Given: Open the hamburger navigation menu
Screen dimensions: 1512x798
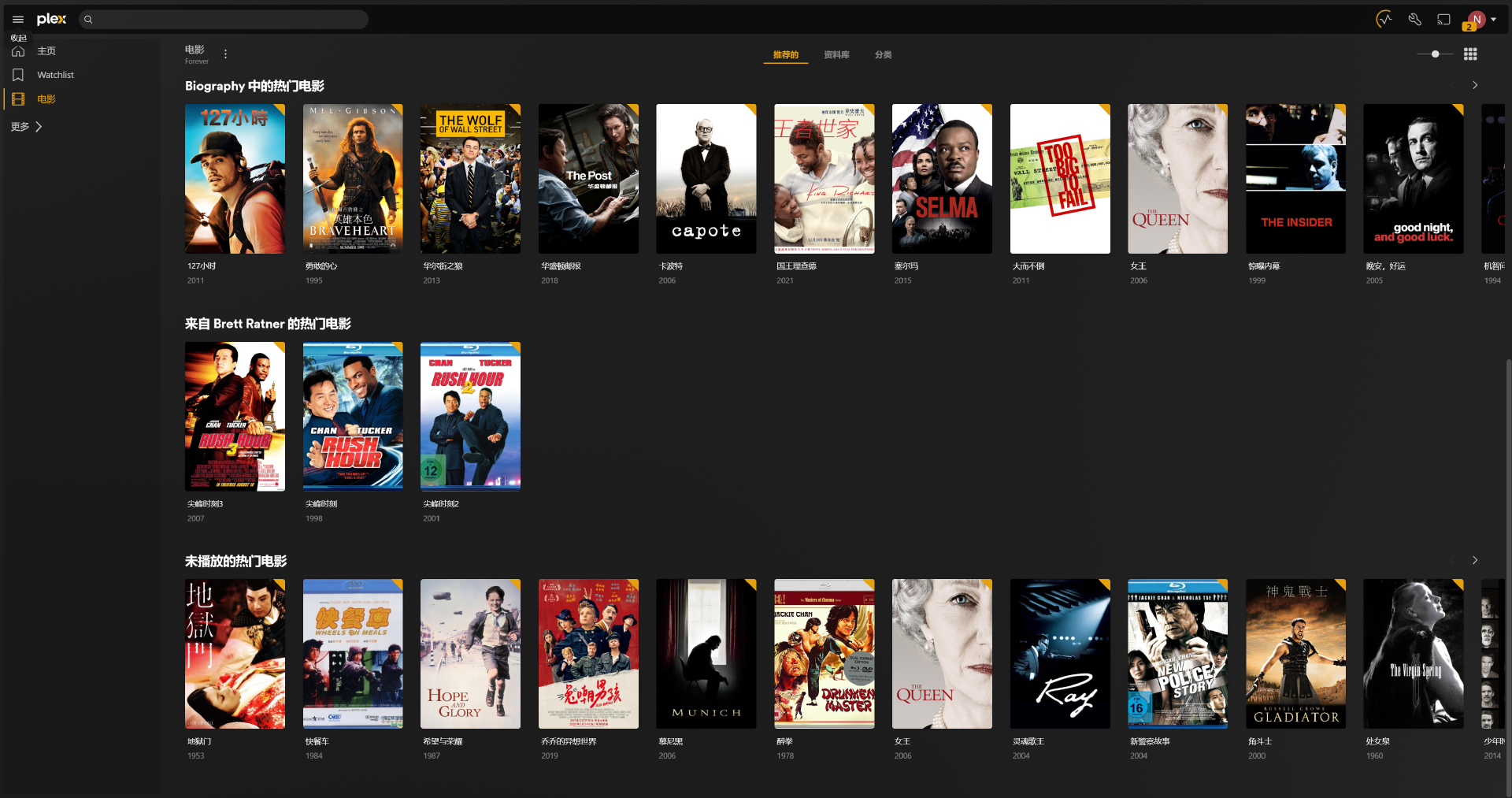Looking at the screenshot, I should 18,20.
